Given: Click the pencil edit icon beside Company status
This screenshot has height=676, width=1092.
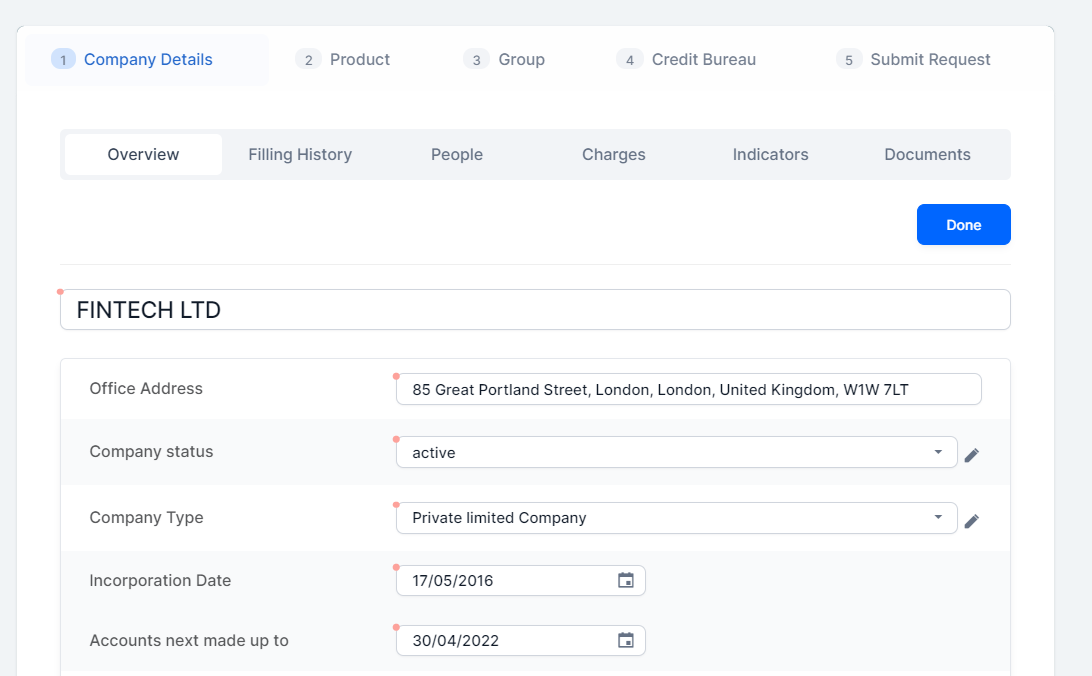Looking at the screenshot, I should pos(971,455).
